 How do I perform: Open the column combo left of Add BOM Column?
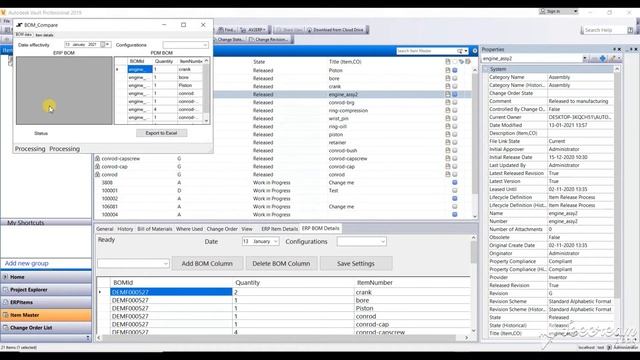(165, 264)
